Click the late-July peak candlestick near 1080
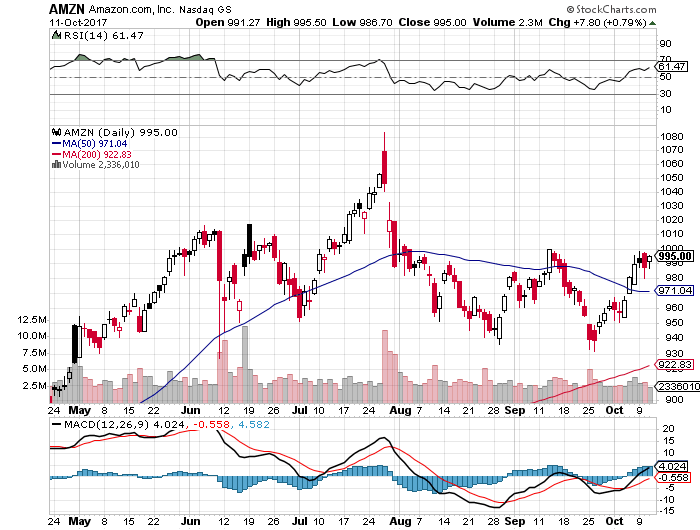Screen dimensions: 700x530 click(384, 163)
